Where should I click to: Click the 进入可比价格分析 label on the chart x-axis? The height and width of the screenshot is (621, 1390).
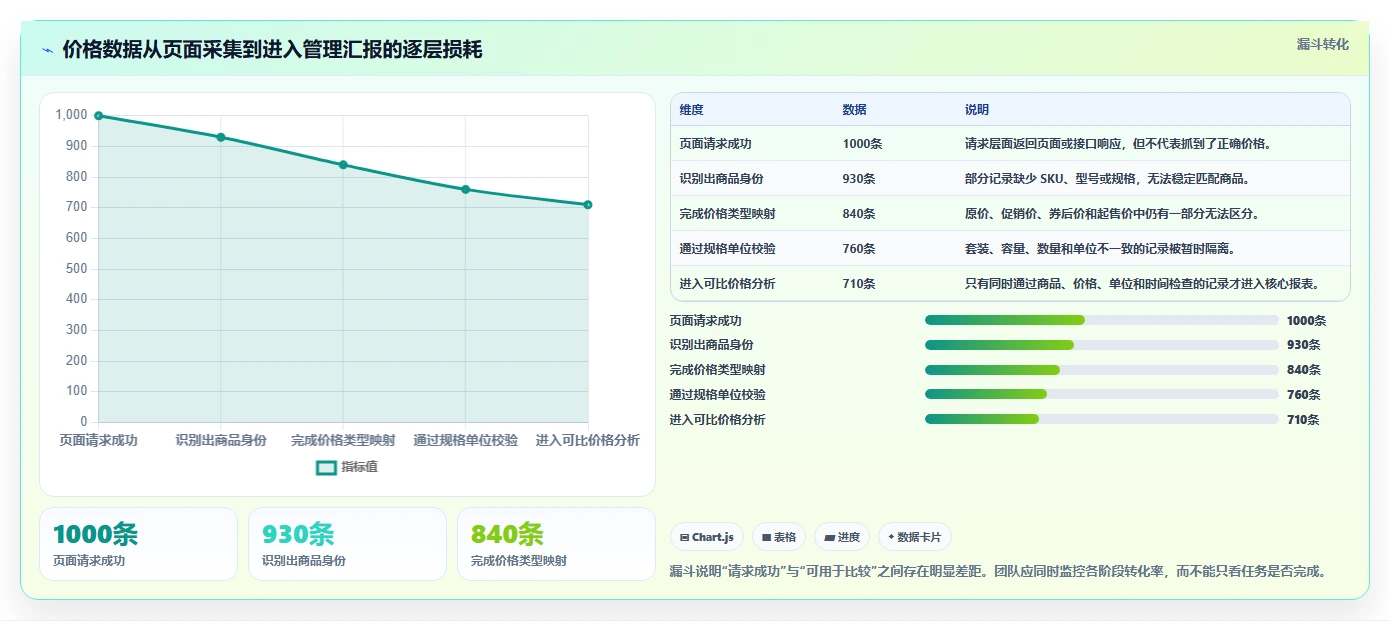click(588, 440)
